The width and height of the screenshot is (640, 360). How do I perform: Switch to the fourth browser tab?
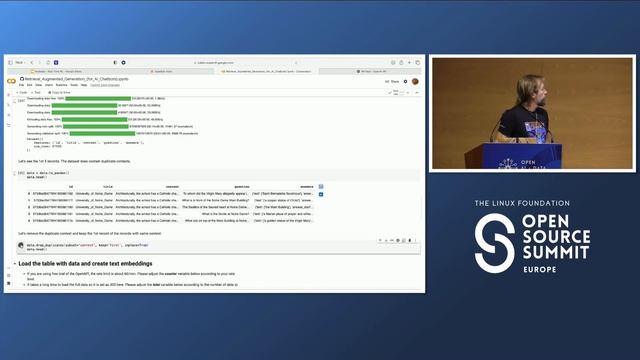[x=371, y=71]
